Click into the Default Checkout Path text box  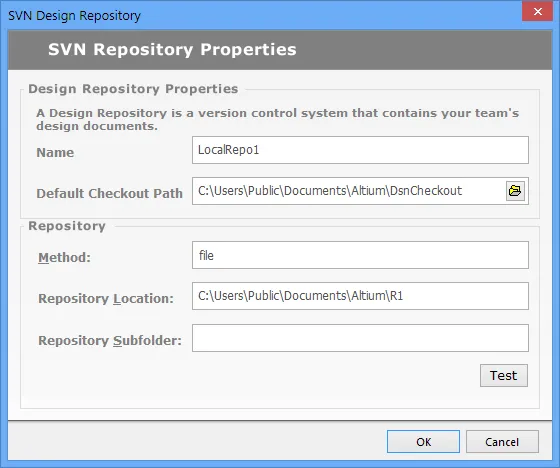tap(349, 191)
